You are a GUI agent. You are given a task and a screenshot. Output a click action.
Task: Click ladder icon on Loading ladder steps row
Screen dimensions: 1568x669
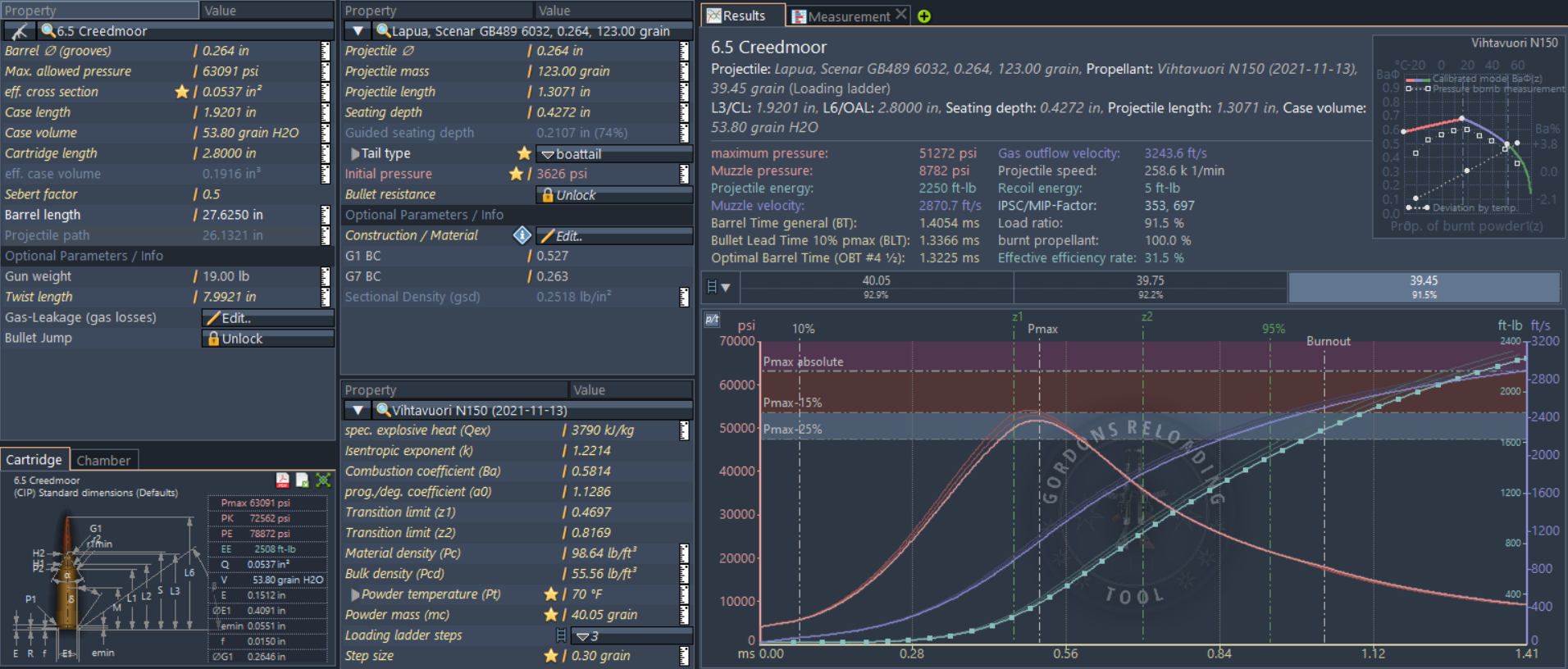click(561, 635)
